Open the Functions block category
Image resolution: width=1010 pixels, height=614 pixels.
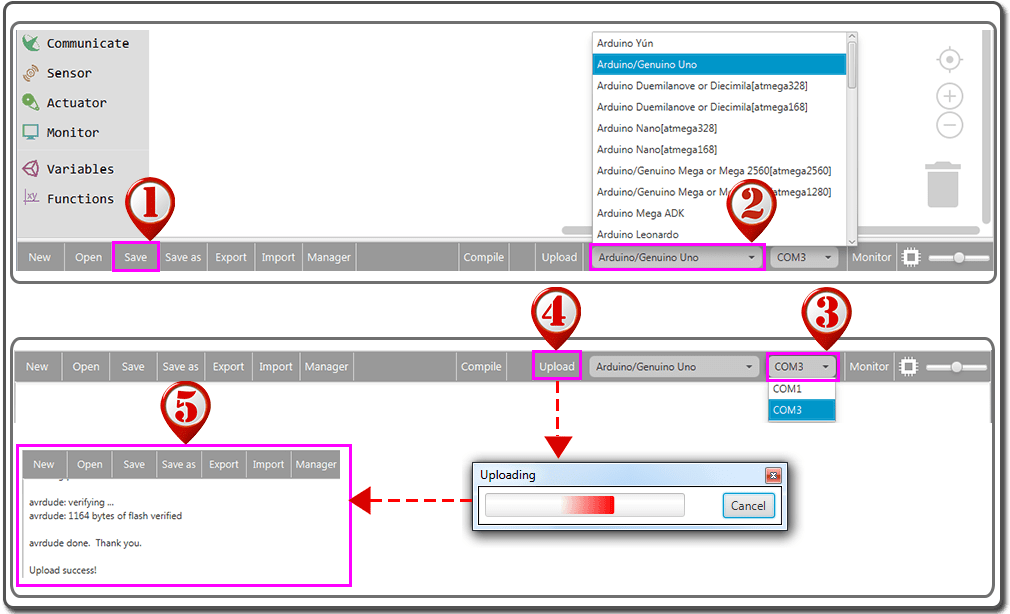pyautogui.click(x=68, y=198)
